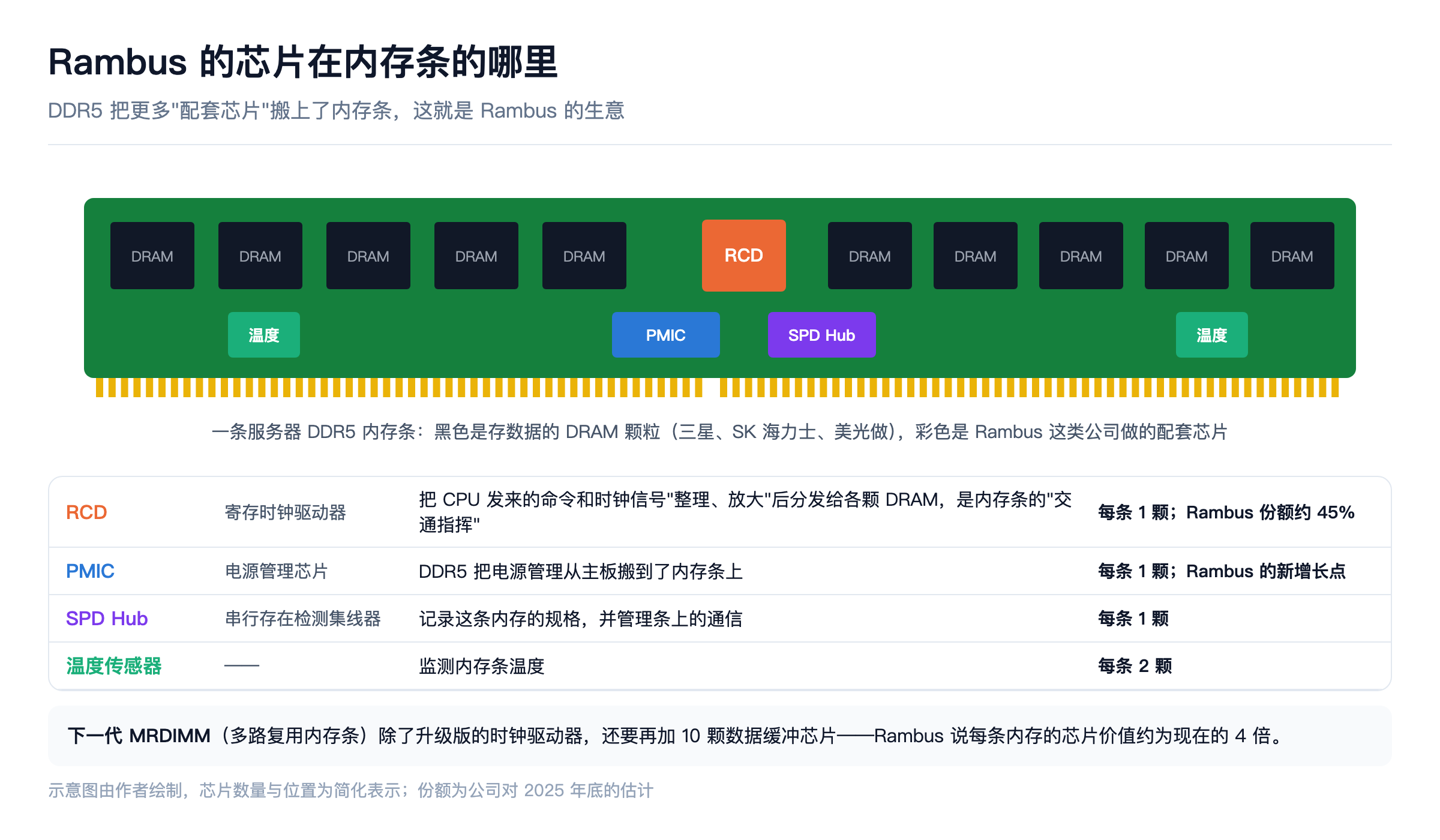The height and width of the screenshot is (840, 1440).
Task: Click the blue PMIC chip block
Action: tap(665, 335)
